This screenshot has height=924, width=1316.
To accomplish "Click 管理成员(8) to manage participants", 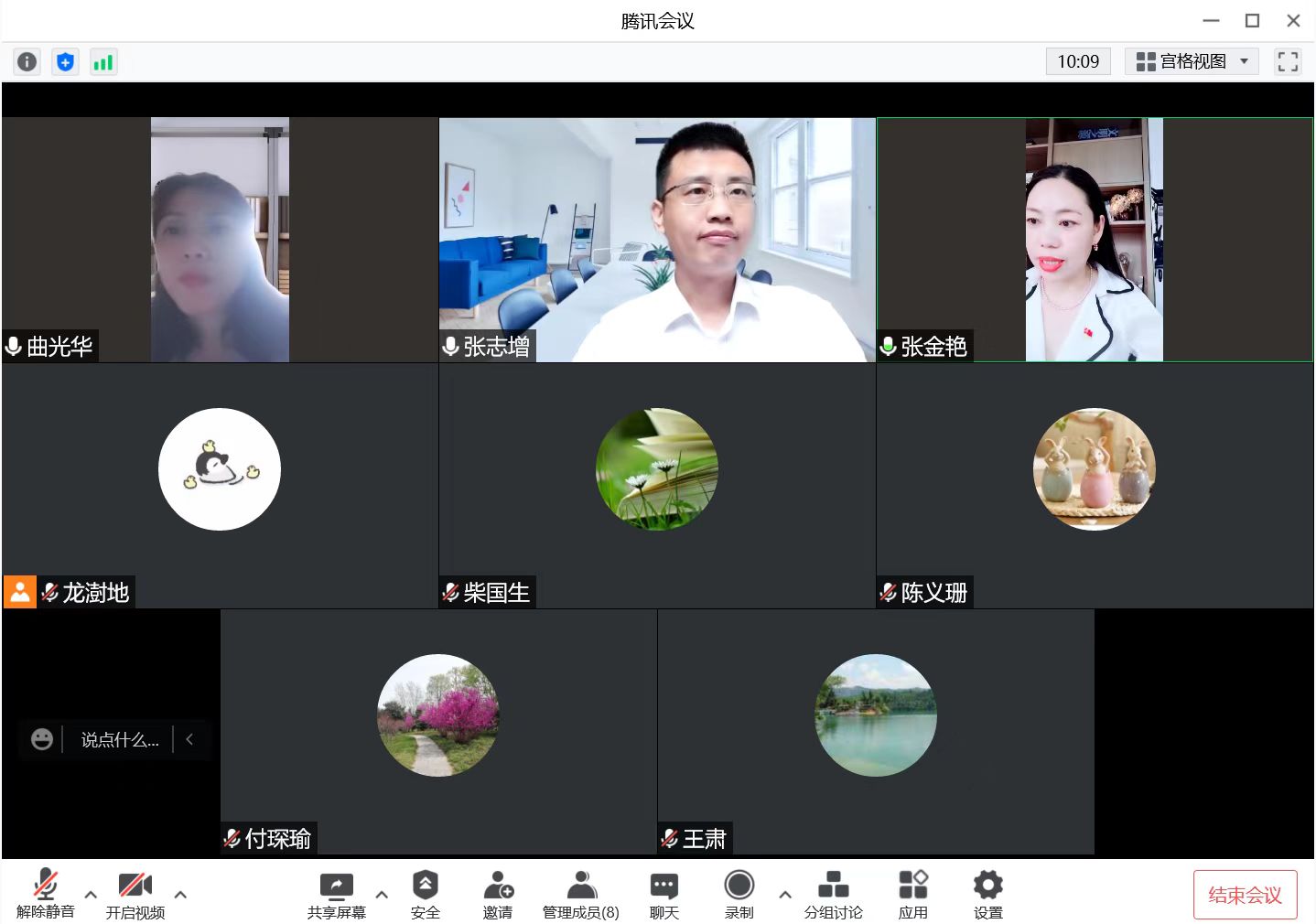I will click(580, 895).
